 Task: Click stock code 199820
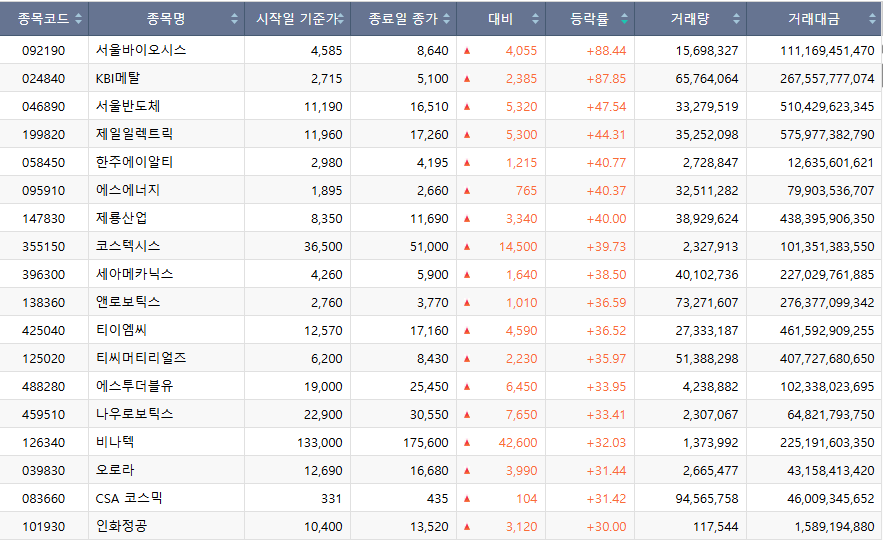tap(43, 135)
